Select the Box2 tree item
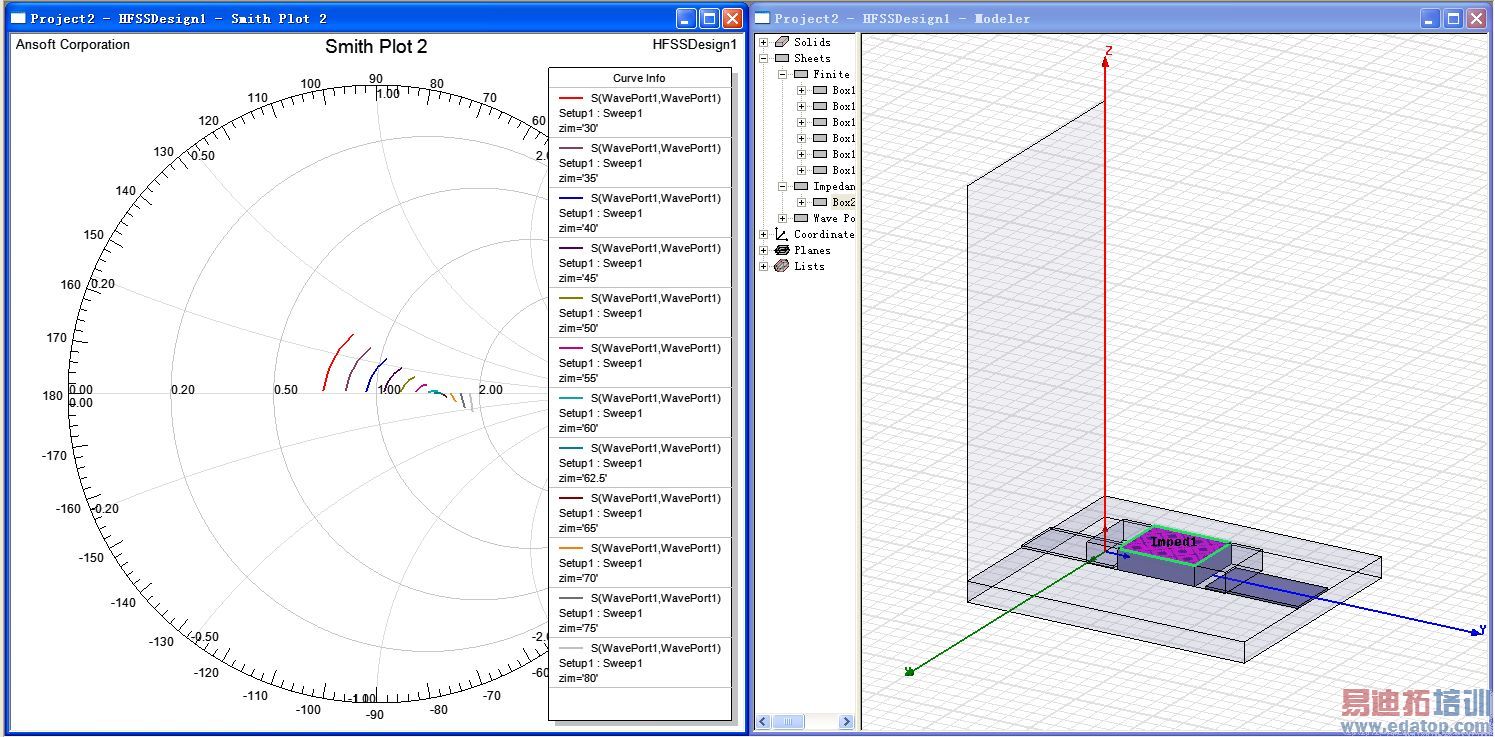The width and height of the screenshot is (1495, 737). (x=843, y=202)
